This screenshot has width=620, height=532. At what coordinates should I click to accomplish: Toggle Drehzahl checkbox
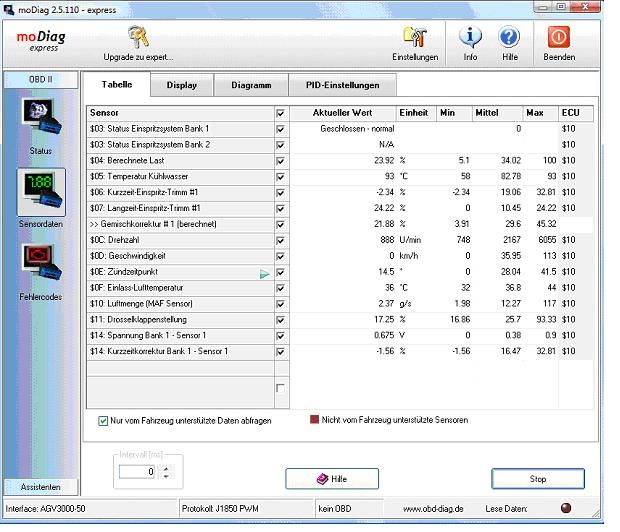pos(280,240)
